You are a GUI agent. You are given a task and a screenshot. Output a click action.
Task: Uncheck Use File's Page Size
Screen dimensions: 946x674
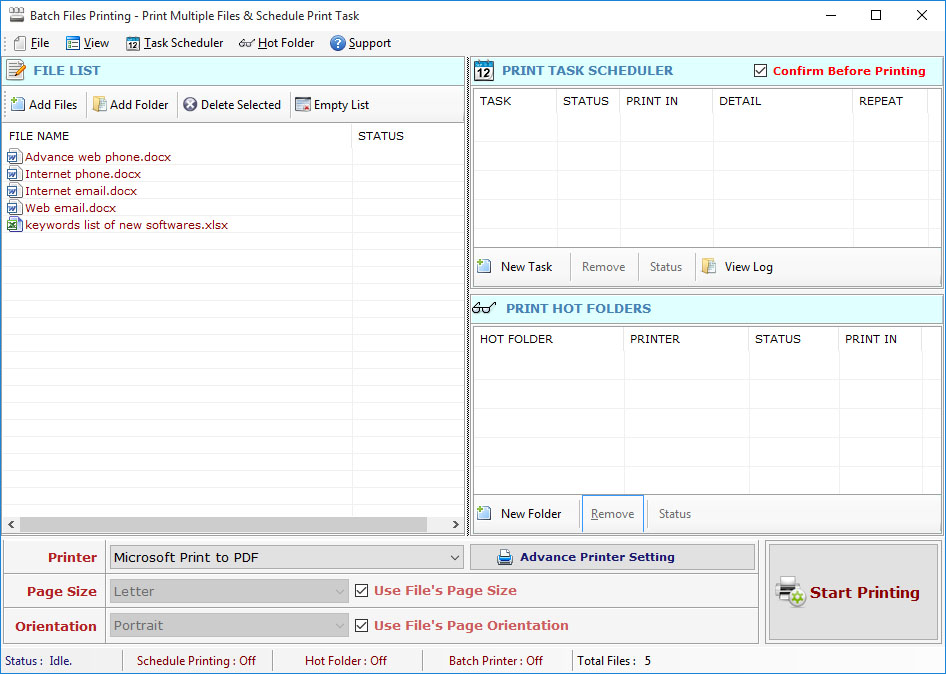362,591
